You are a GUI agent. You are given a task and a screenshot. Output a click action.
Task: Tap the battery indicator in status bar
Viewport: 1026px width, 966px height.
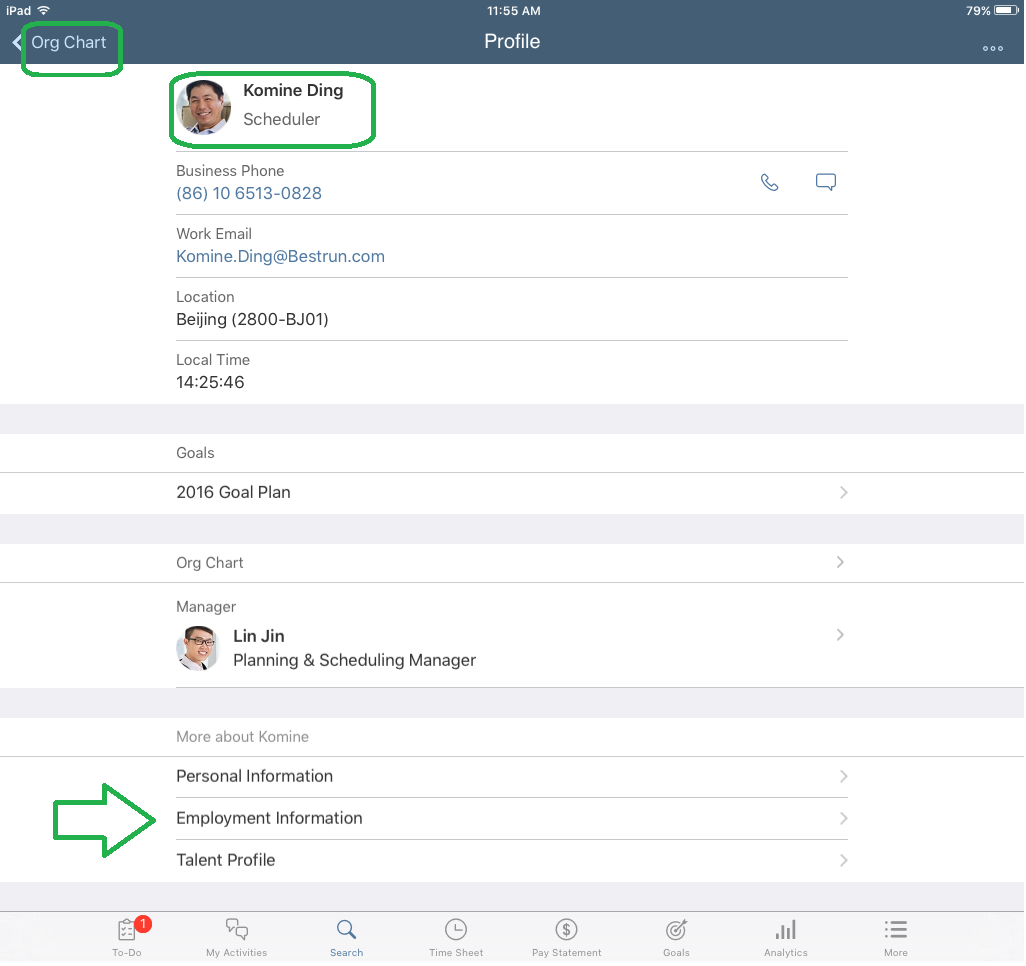[x=1006, y=10]
